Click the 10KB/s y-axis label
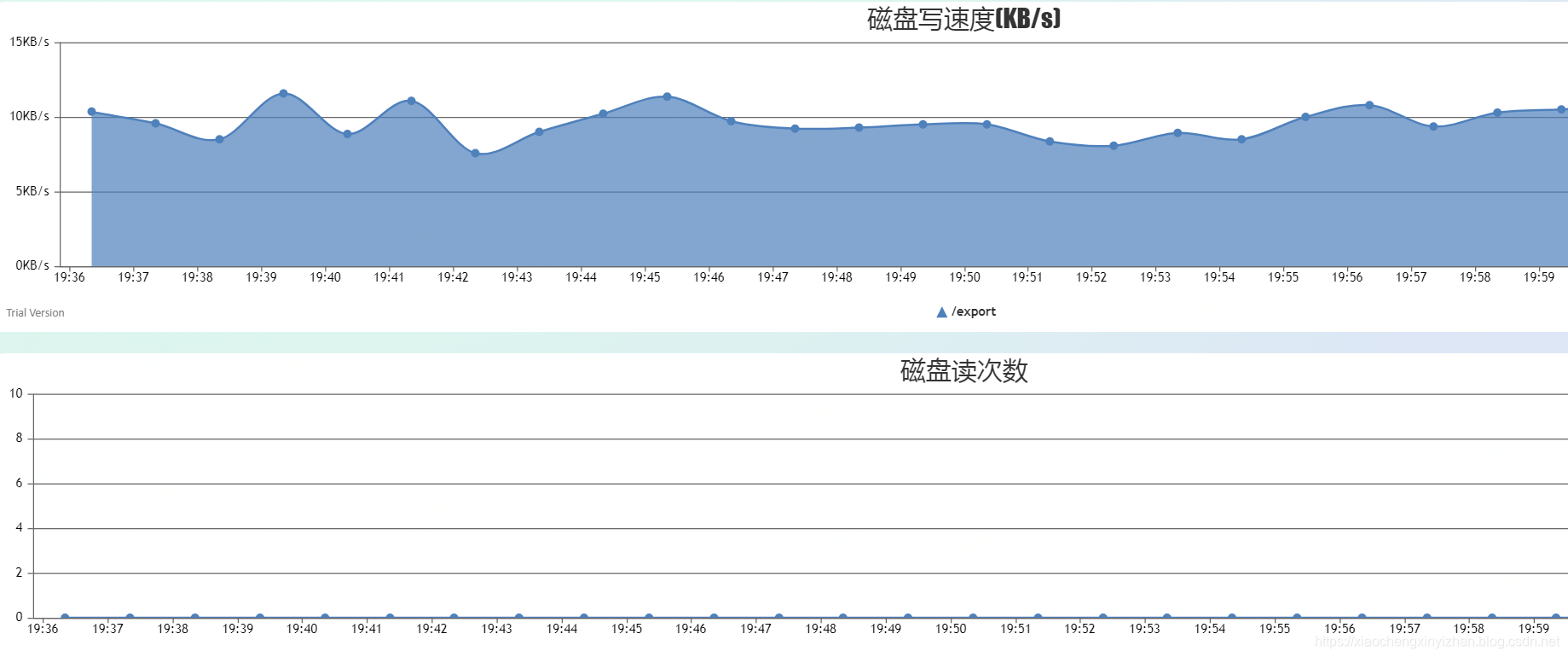 29,116
